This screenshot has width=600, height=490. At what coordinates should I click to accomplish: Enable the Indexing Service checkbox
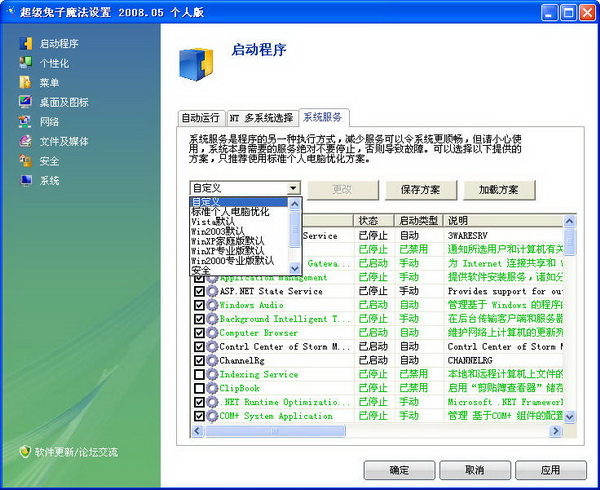click(x=199, y=374)
